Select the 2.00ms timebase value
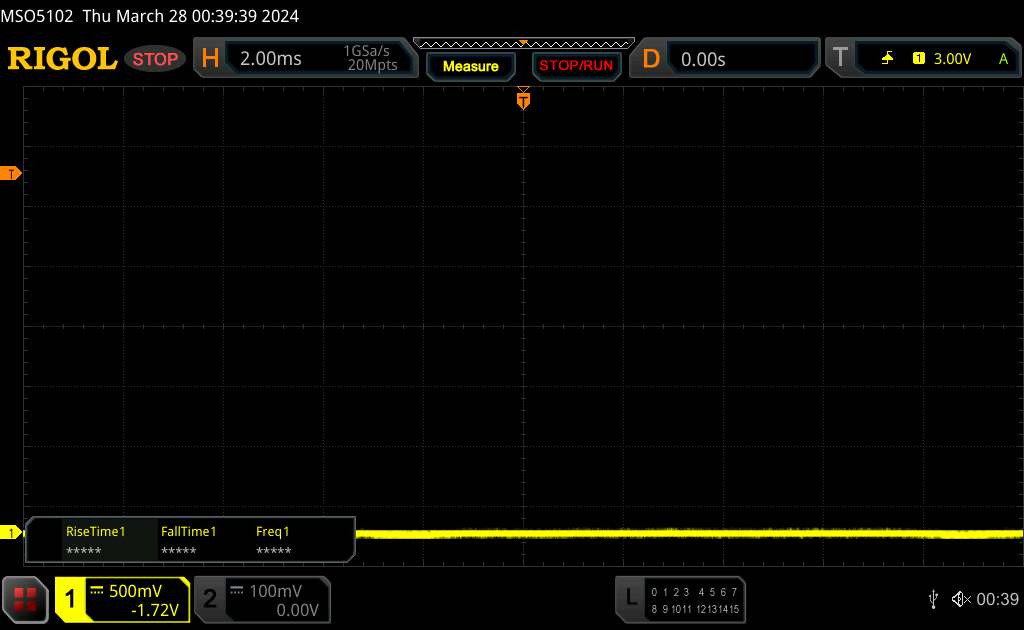Image resolution: width=1024 pixels, height=630 pixels. tap(270, 59)
